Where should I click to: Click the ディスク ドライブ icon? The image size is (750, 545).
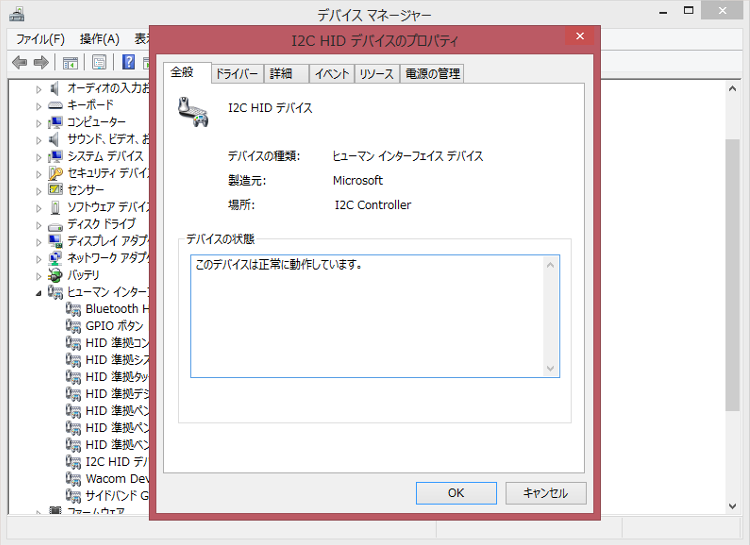(x=55, y=226)
